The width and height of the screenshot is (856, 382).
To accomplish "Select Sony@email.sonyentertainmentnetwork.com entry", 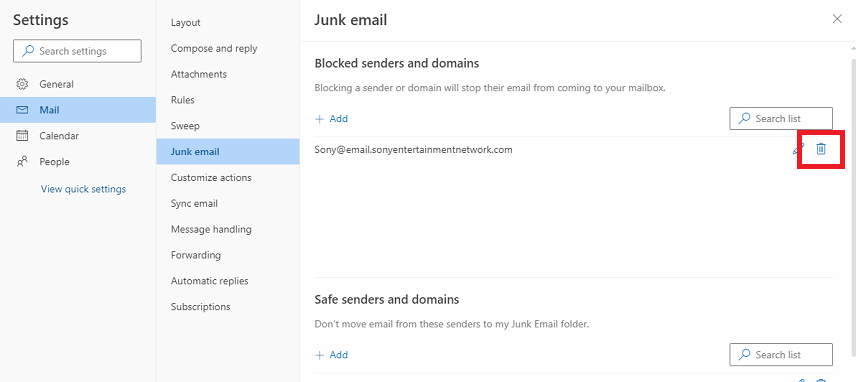I will (x=413, y=149).
